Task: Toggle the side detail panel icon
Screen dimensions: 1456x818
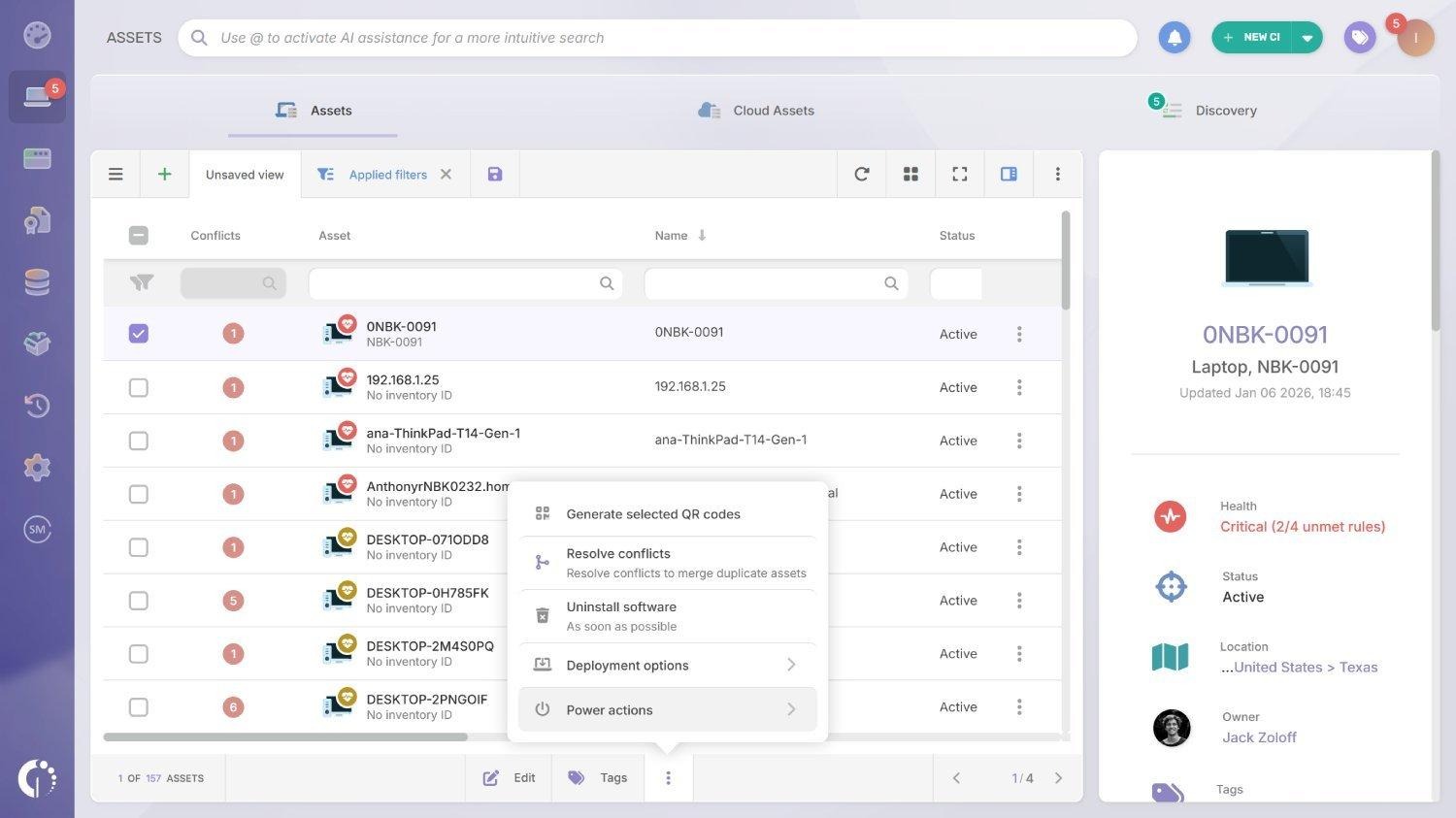Action: (x=1009, y=175)
